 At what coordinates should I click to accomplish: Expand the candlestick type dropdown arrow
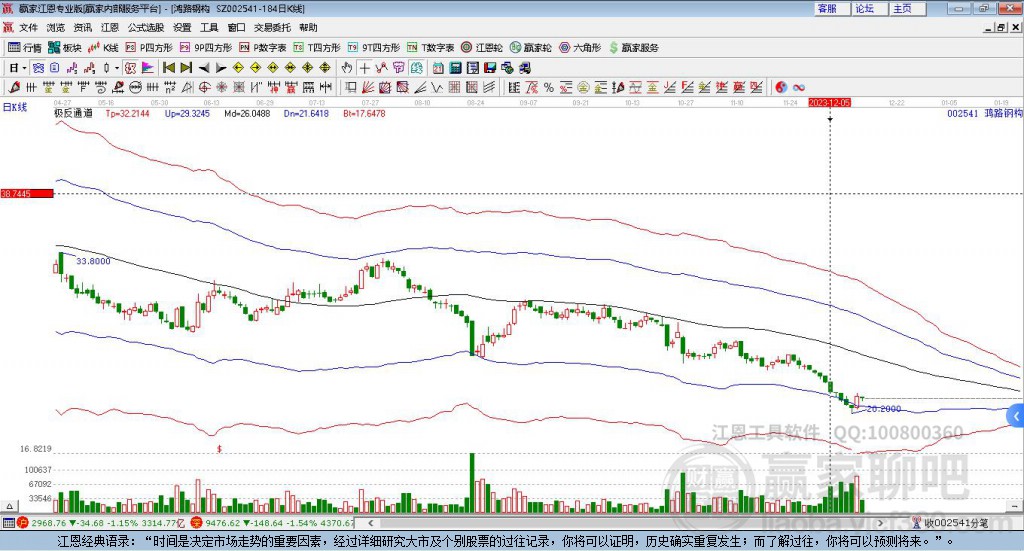[117, 68]
